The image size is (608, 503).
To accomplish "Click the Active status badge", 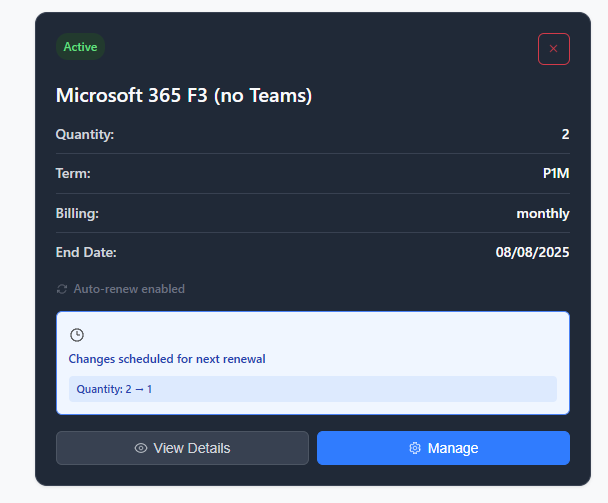I will point(80,47).
